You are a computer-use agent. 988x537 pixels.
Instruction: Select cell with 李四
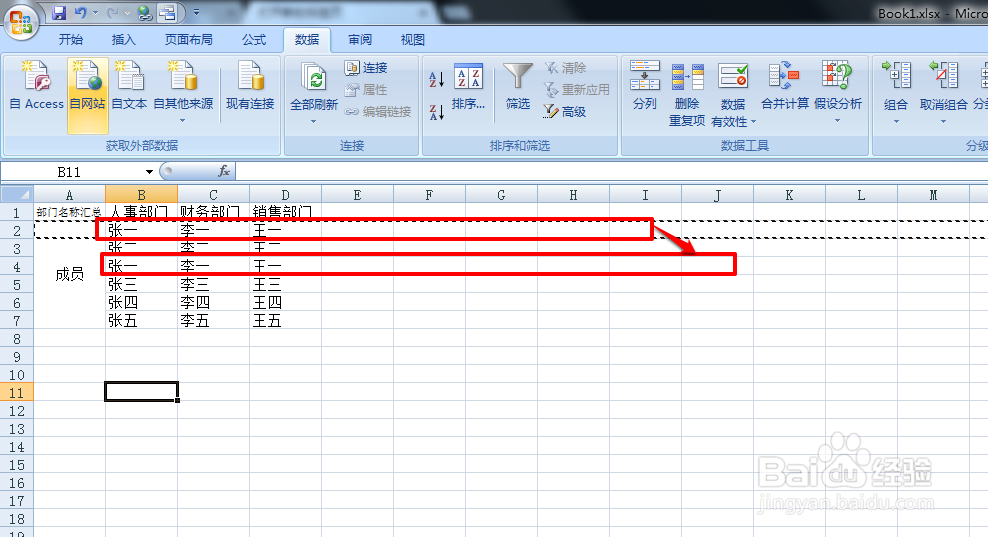[213, 303]
